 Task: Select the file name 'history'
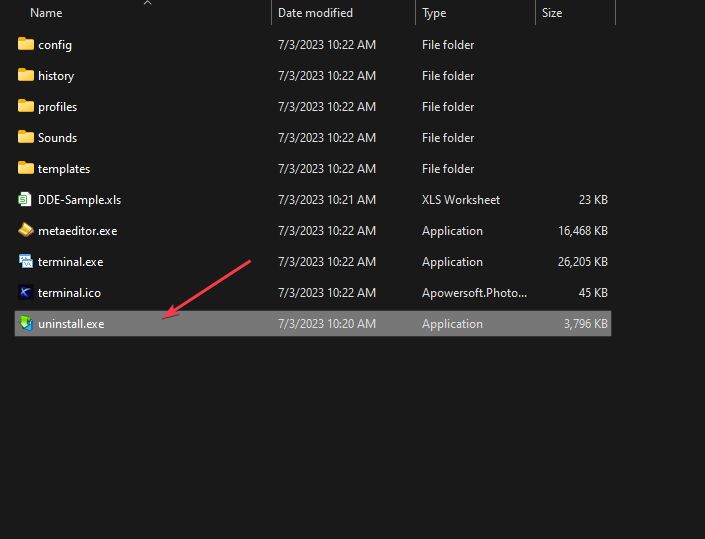tap(56, 76)
